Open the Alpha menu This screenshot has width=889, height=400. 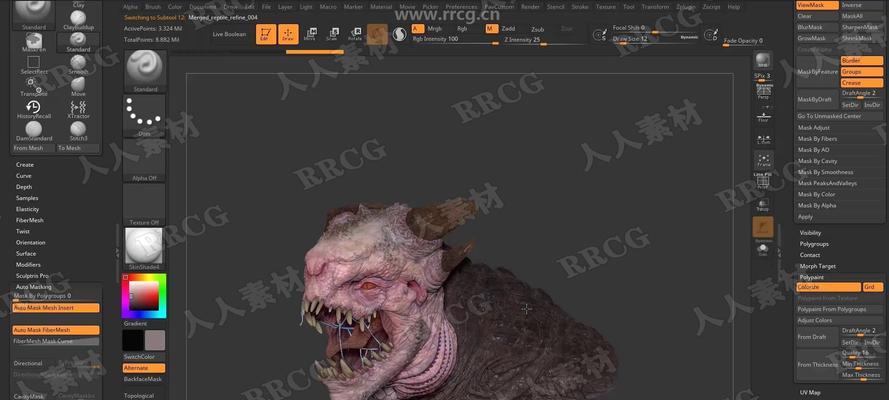(130, 7)
